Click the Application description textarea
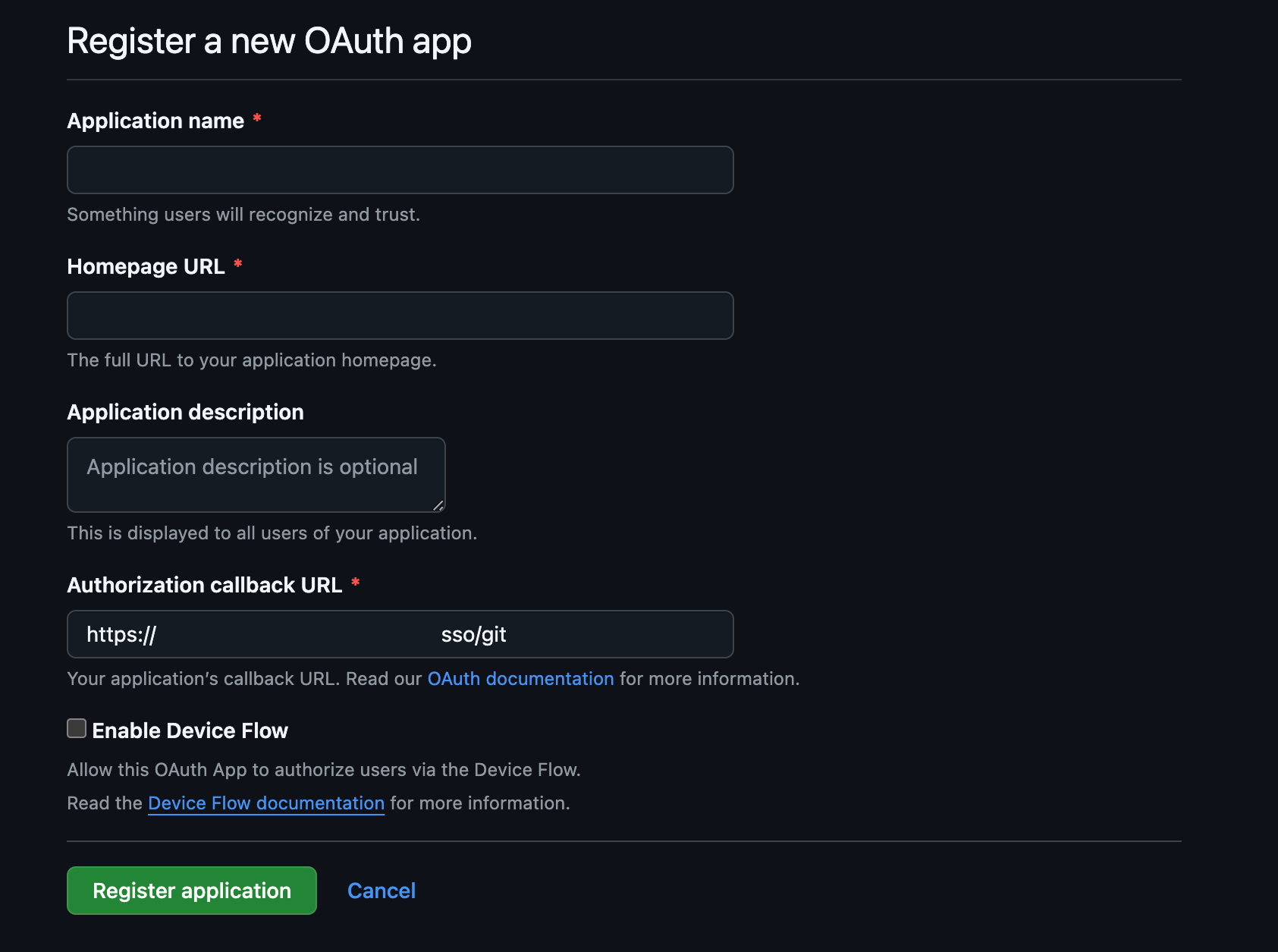 [255, 475]
